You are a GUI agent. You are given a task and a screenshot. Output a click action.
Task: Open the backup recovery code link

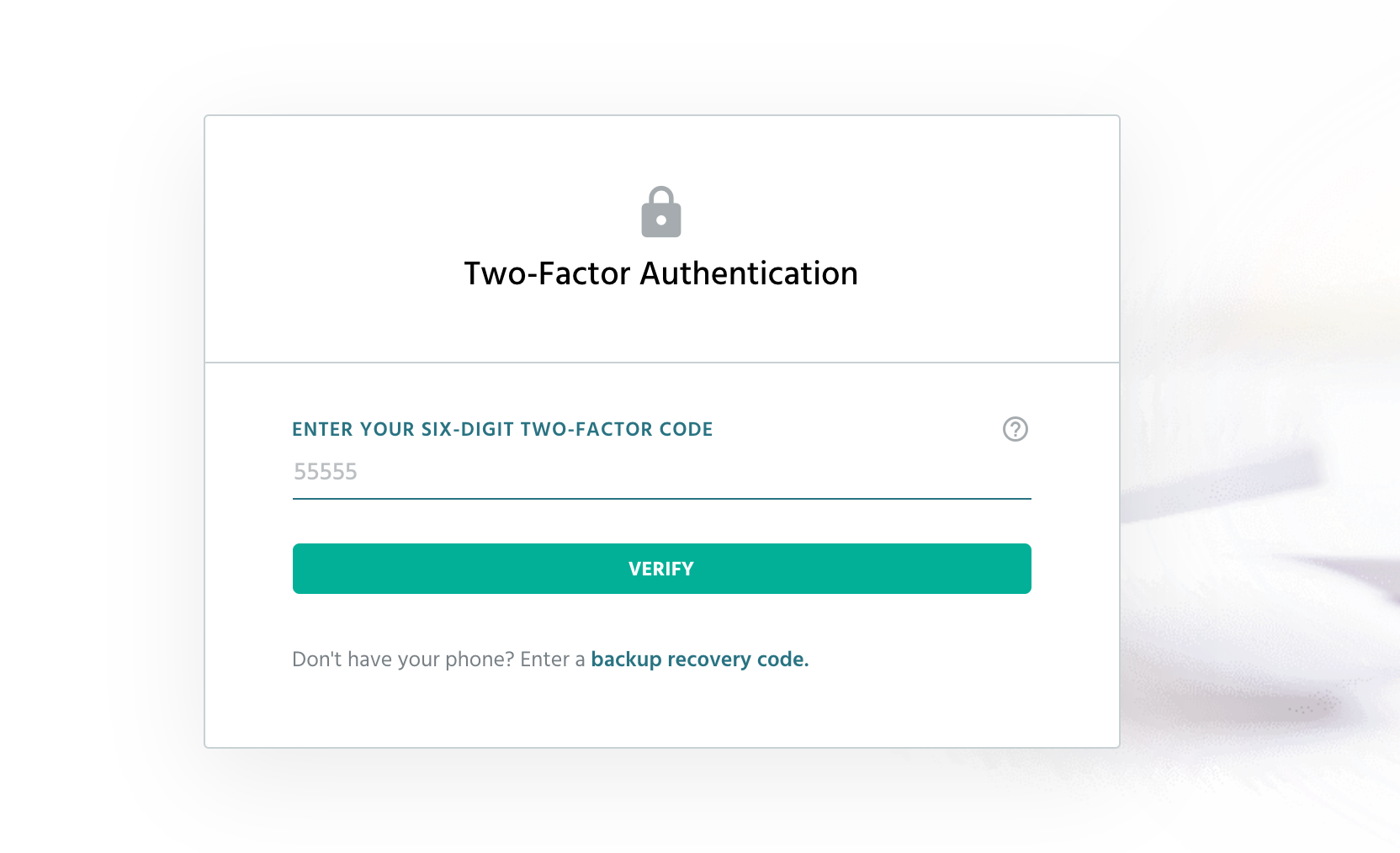[x=700, y=660]
